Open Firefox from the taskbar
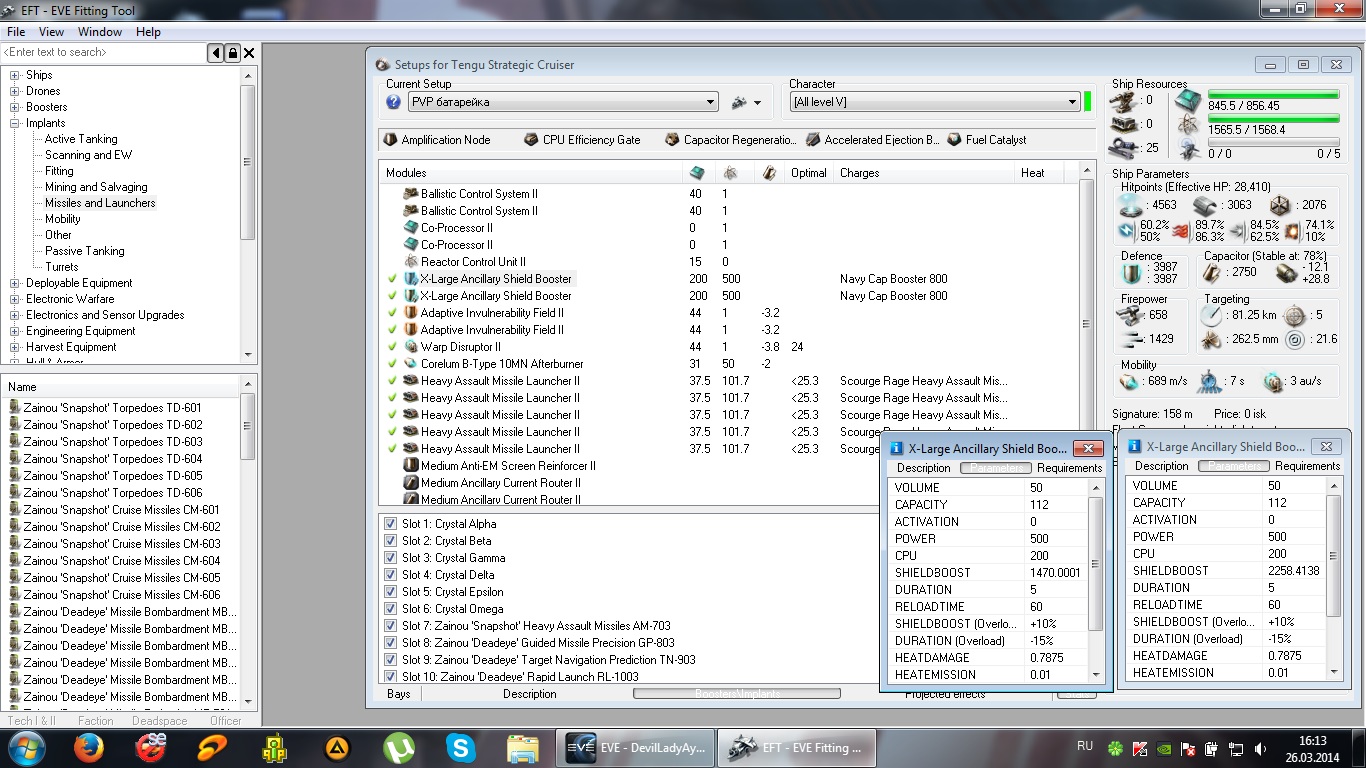 (x=89, y=747)
